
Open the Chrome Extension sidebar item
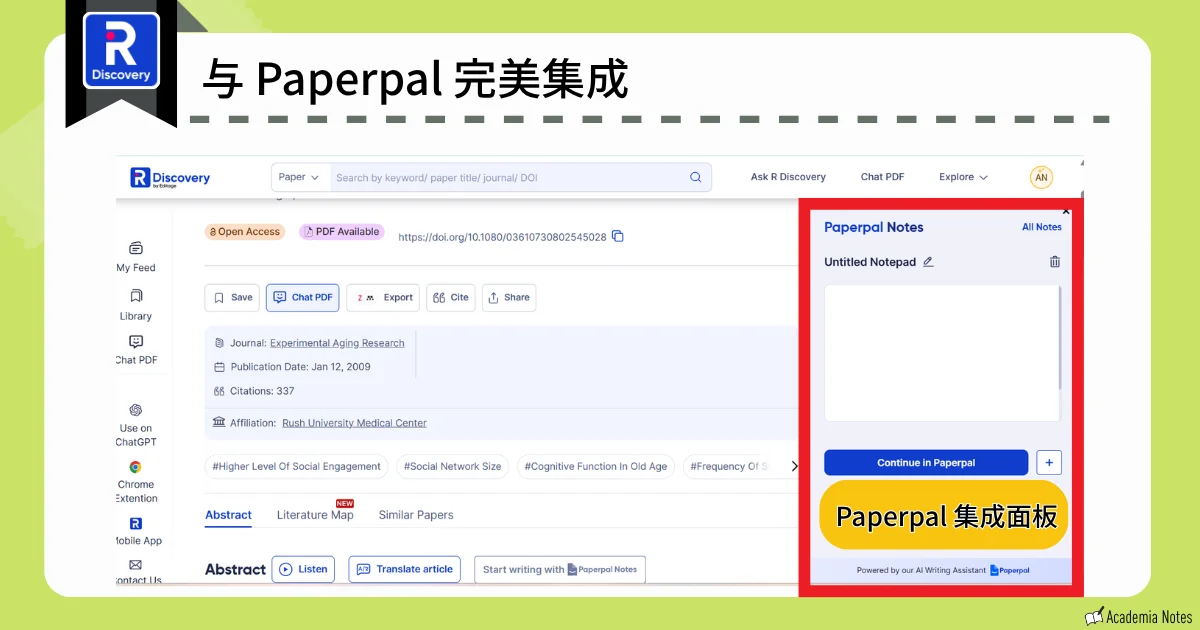(x=136, y=482)
